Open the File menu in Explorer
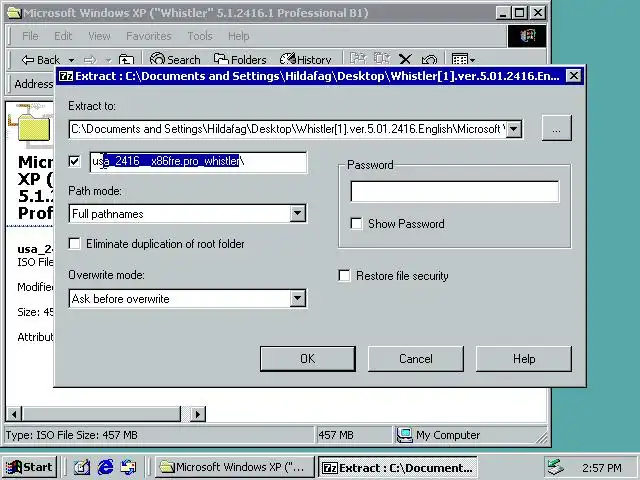This screenshot has width=640, height=480. [30, 36]
